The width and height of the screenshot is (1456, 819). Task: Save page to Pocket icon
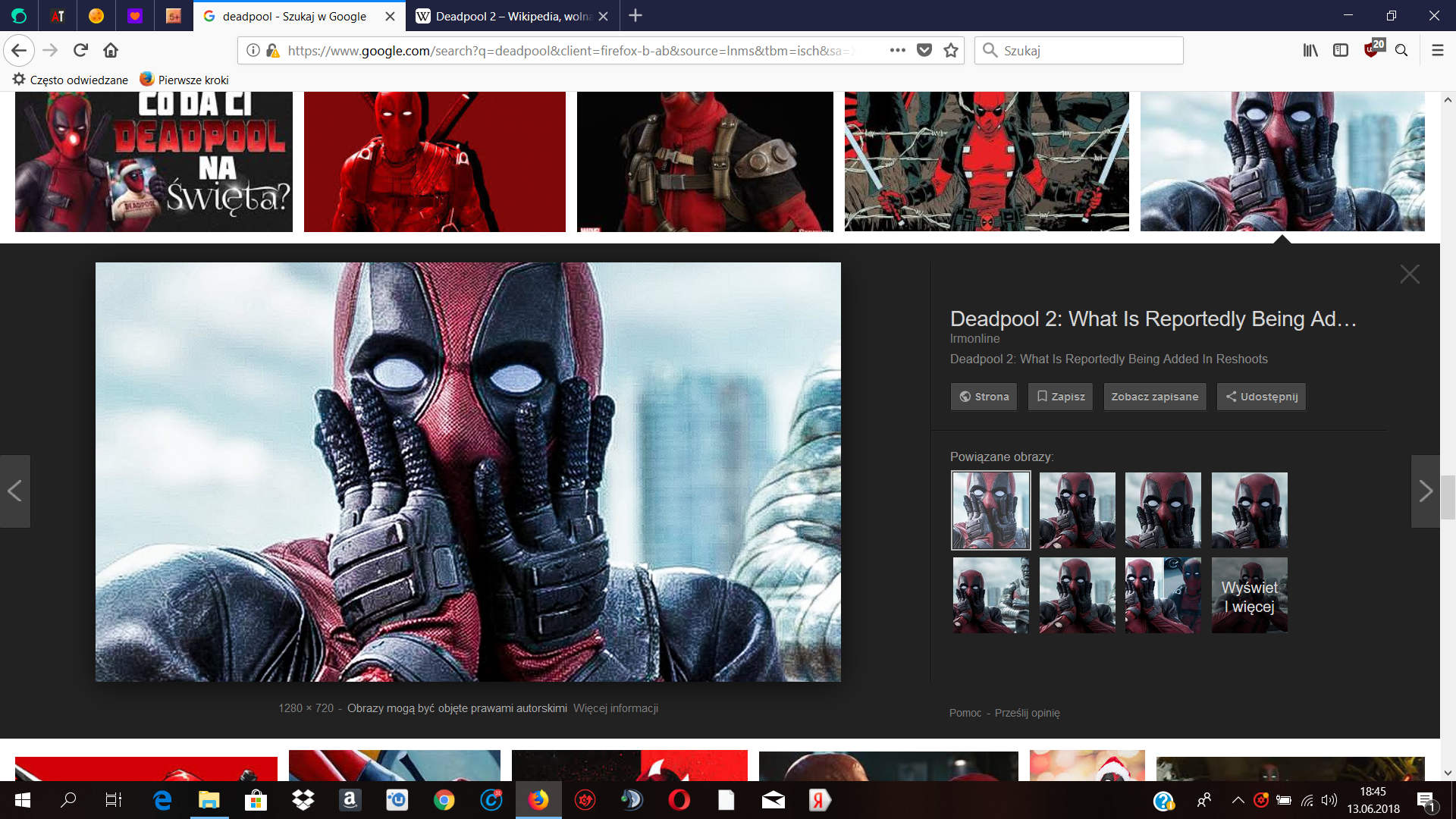click(924, 50)
